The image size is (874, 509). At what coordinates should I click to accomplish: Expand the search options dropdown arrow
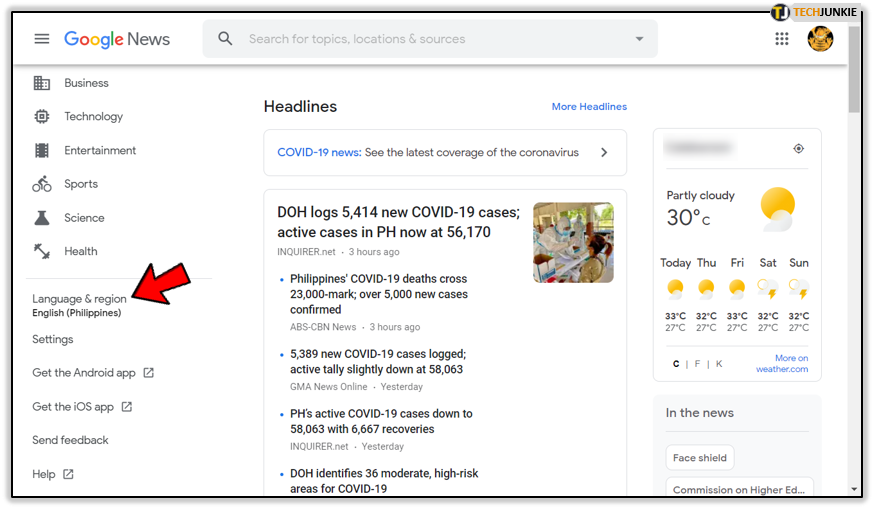[639, 39]
